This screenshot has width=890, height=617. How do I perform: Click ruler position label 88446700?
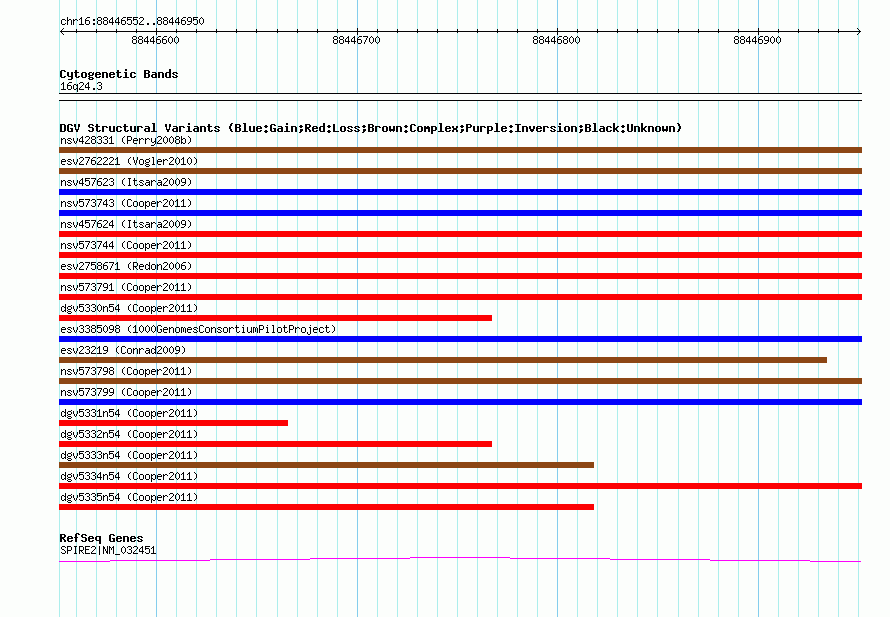tap(356, 40)
